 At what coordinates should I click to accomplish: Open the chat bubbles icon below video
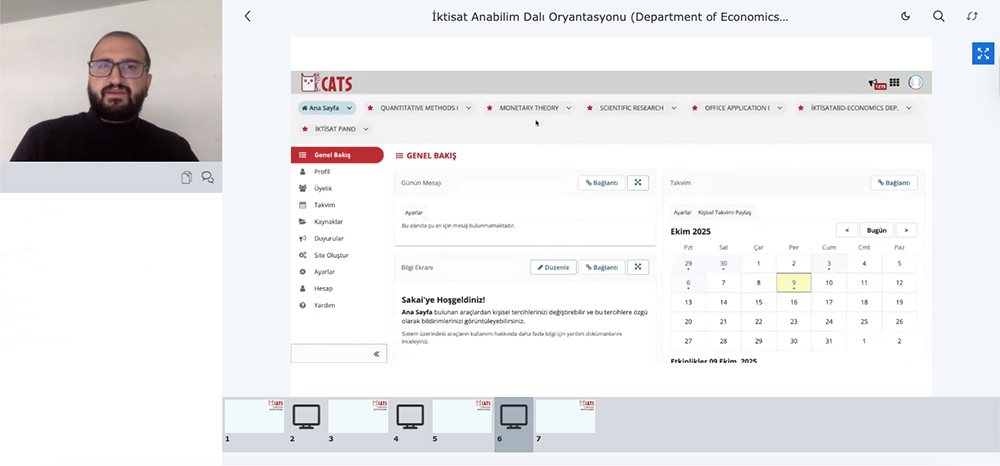tap(208, 177)
